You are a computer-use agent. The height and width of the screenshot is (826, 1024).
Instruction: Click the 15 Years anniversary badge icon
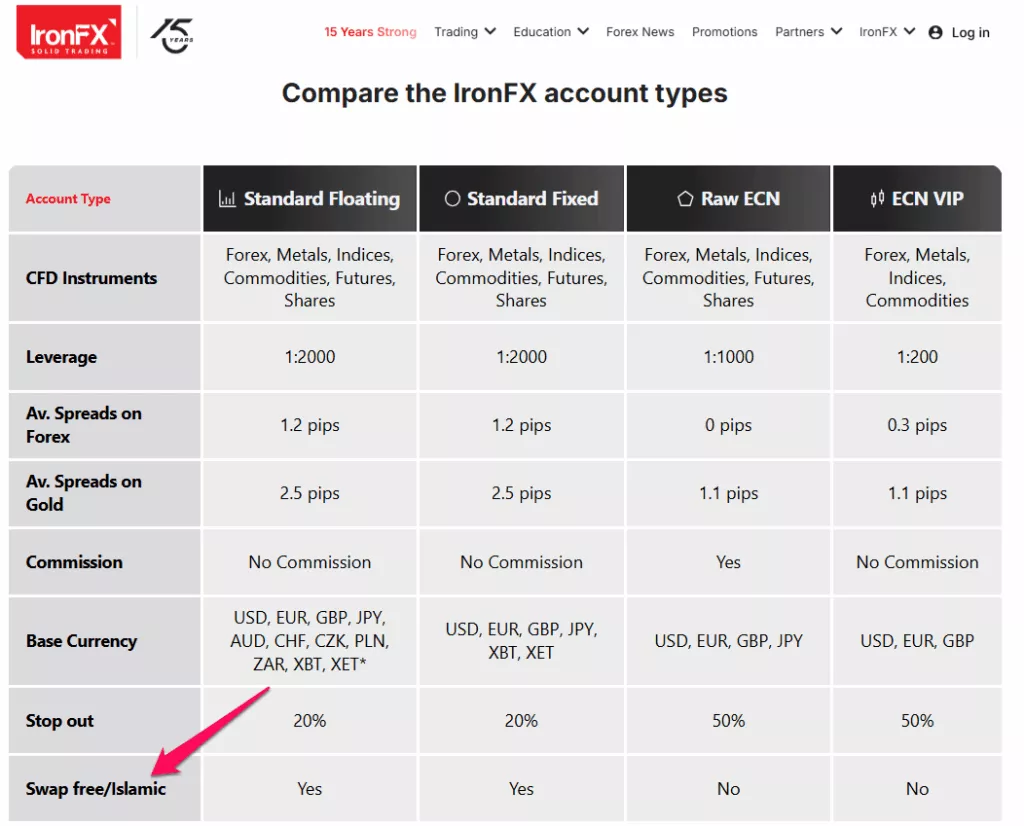pyautogui.click(x=172, y=35)
